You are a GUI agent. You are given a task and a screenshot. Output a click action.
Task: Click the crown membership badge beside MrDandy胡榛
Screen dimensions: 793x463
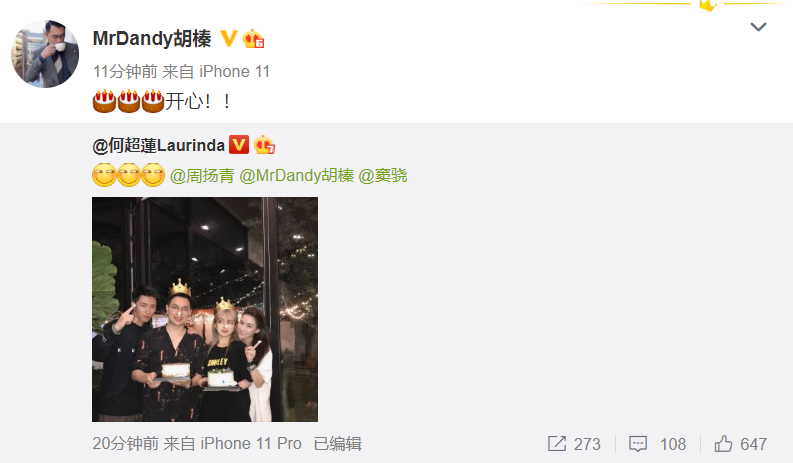pyautogui.click(x=253, y=38)
